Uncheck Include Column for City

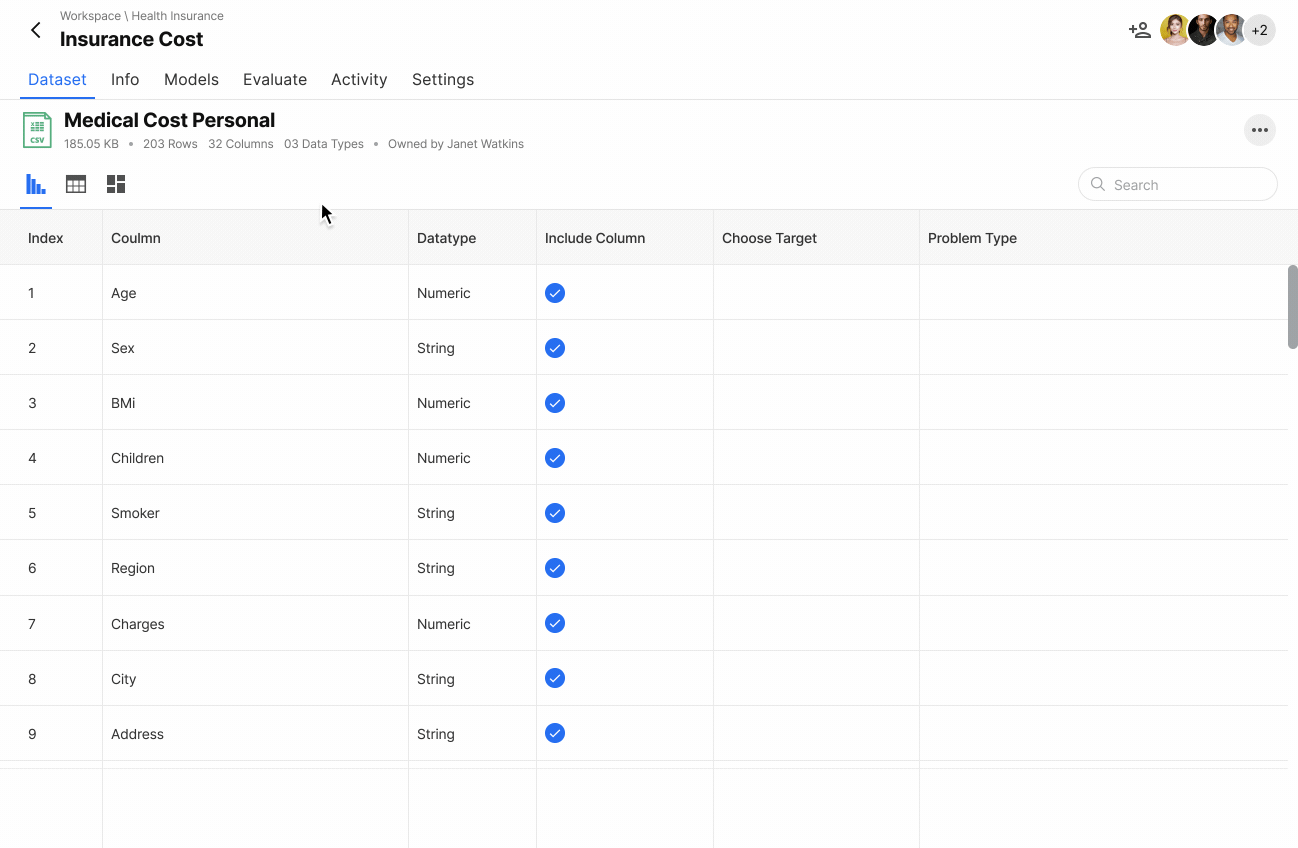point(555,678)
